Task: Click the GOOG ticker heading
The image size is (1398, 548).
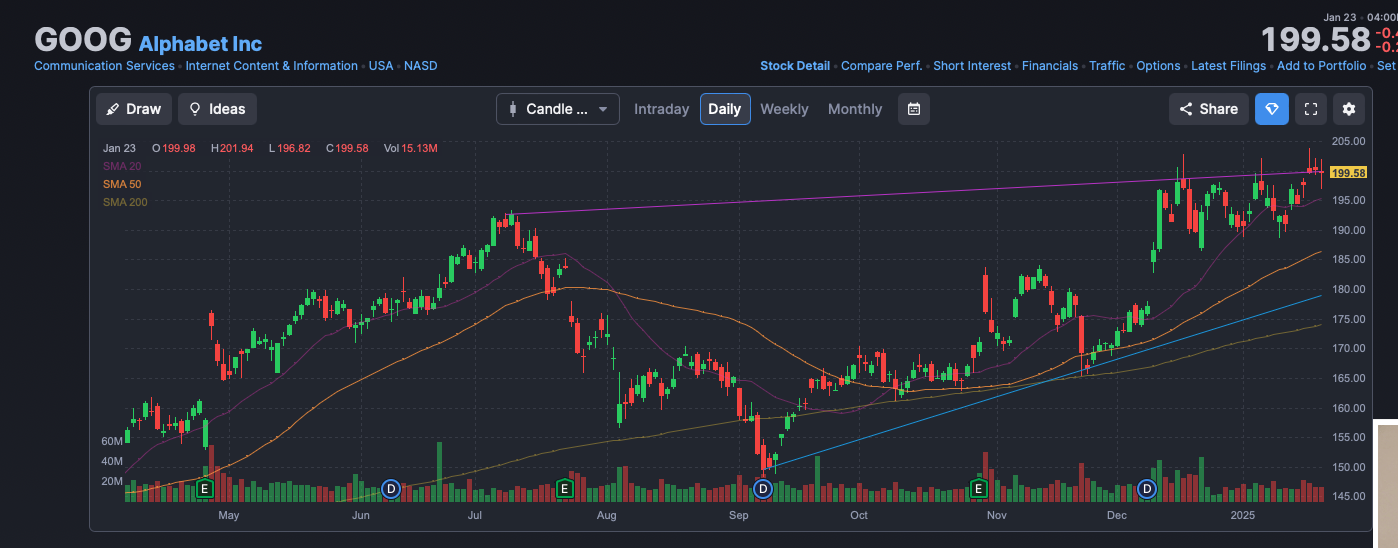Action: click(83, 40)
